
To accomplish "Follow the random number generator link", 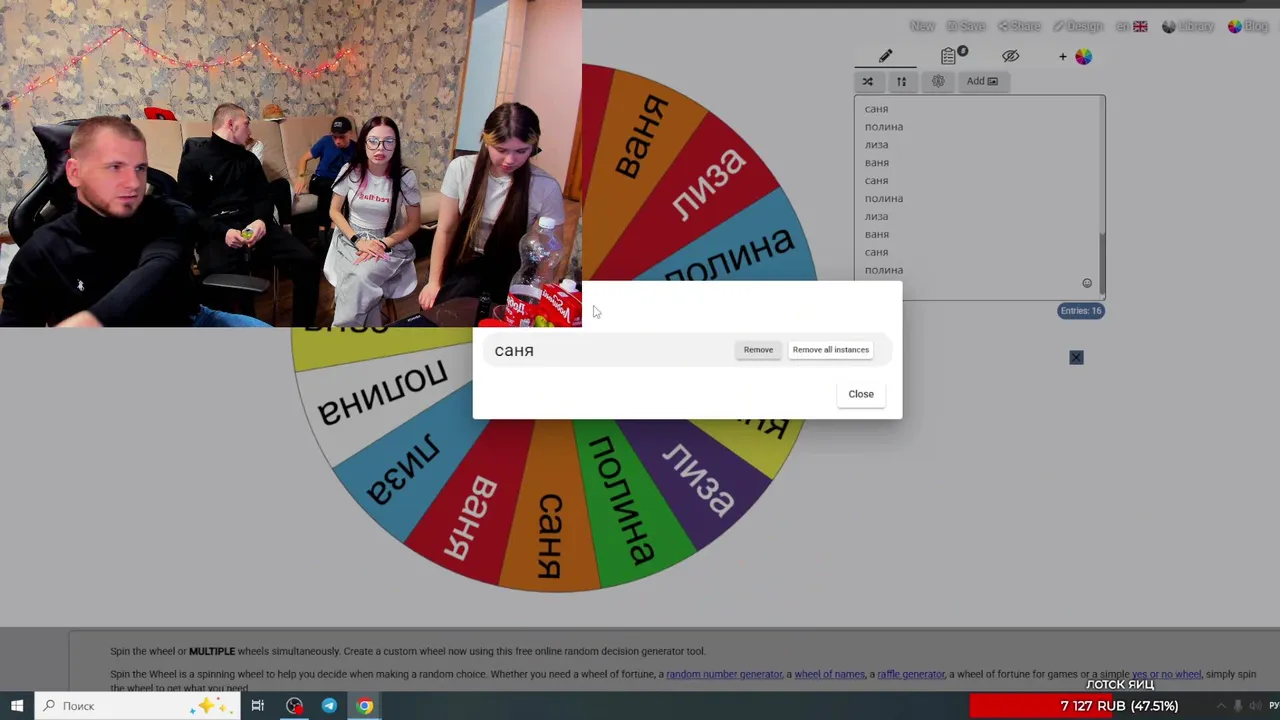I will coord(724,674).
